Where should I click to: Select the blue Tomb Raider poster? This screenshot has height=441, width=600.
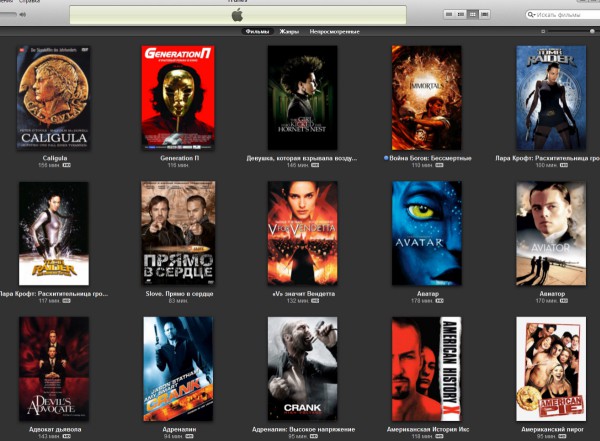click(x=551, y=98)
